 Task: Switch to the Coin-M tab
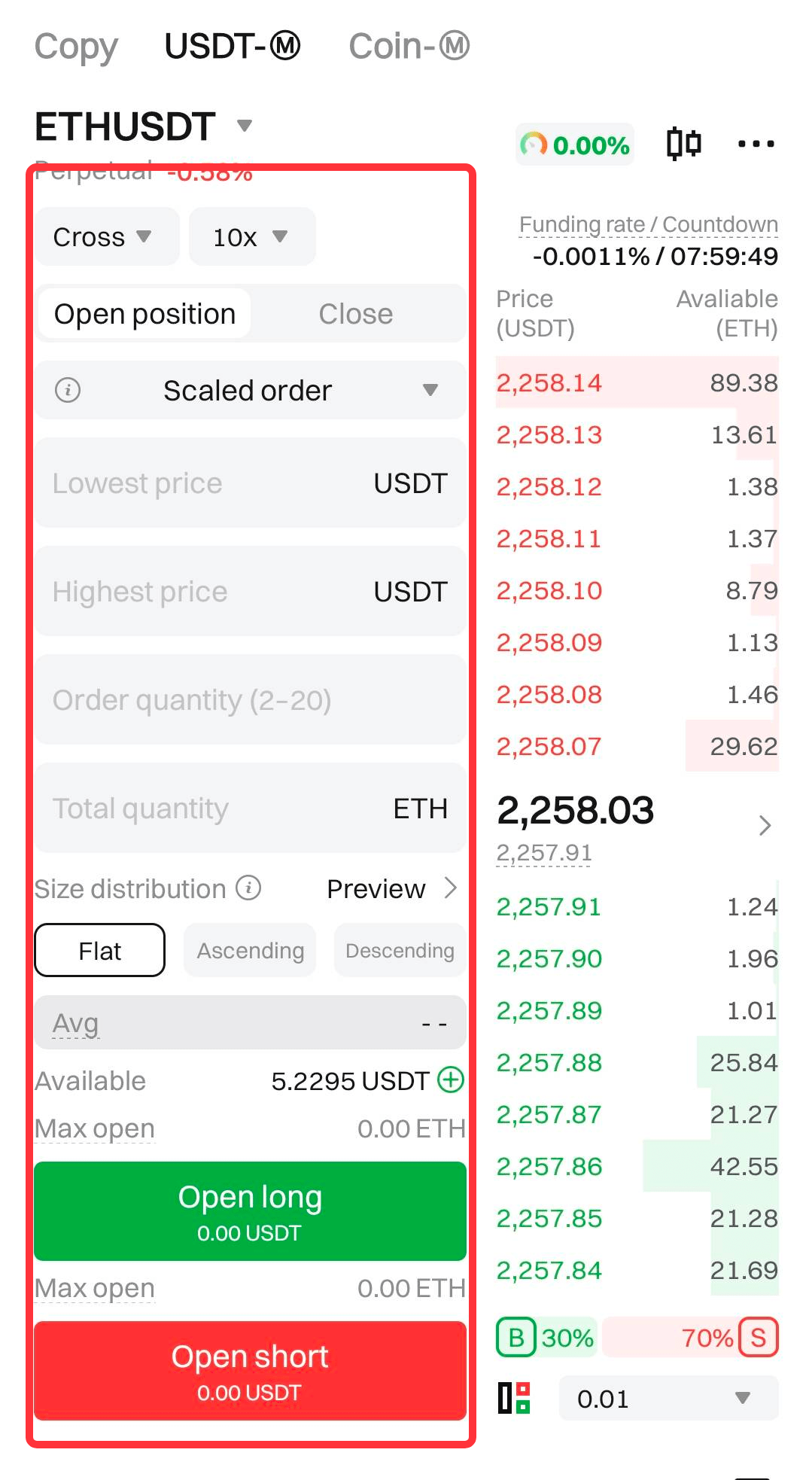click(409, 46)
